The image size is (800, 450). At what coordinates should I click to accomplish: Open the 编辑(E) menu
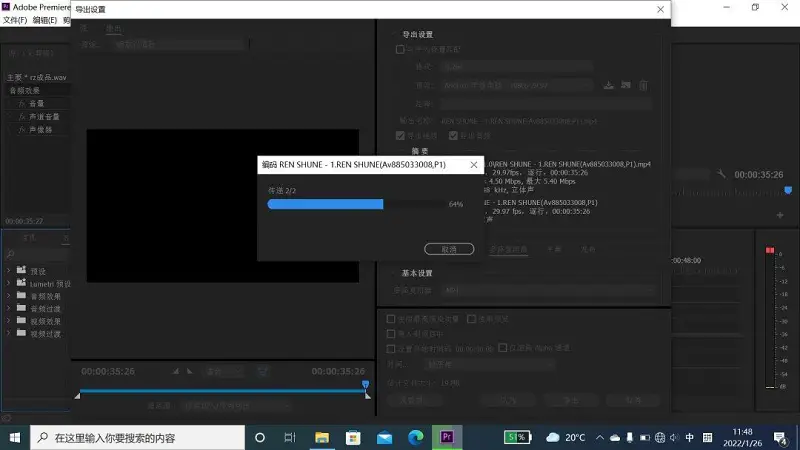[45, 20]
